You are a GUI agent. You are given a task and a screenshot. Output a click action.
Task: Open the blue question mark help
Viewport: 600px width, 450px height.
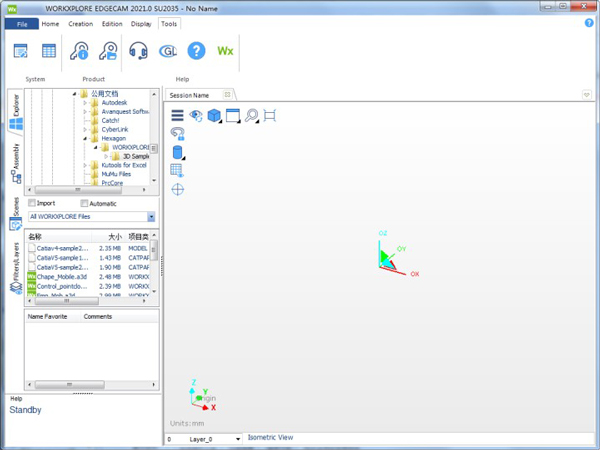196,51
